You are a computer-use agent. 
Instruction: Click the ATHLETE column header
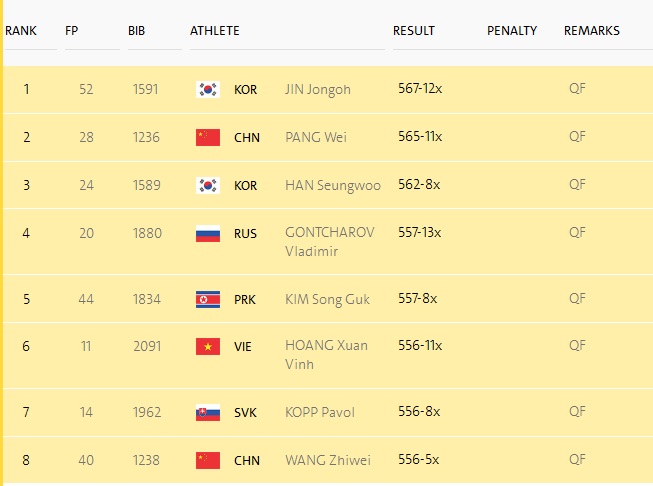point(214,30)
